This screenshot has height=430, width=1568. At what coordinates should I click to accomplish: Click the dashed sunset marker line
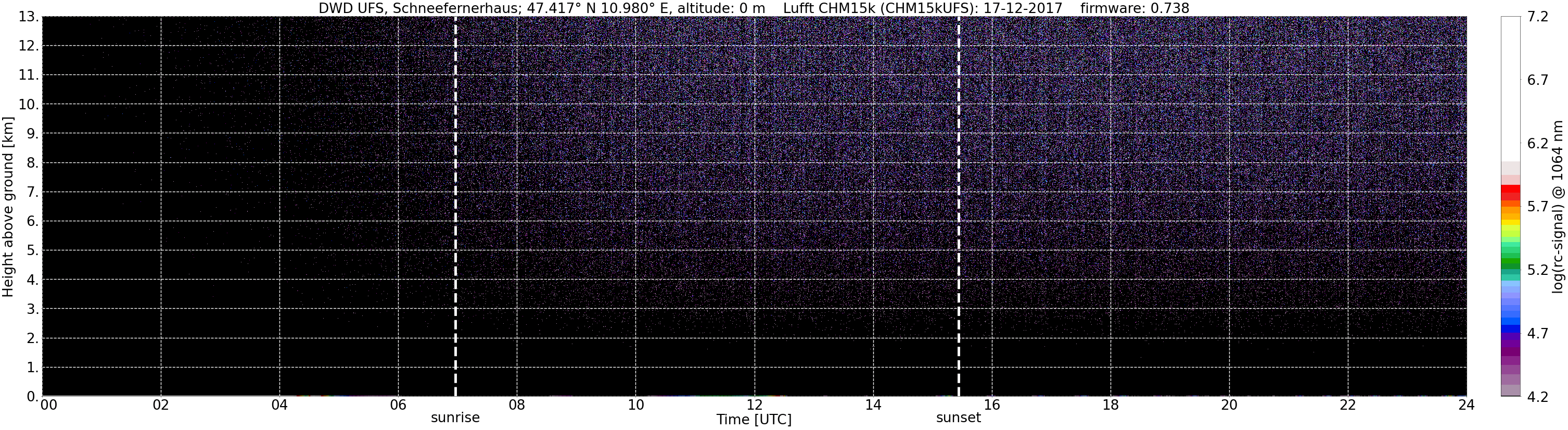click(x=959, y=207)
